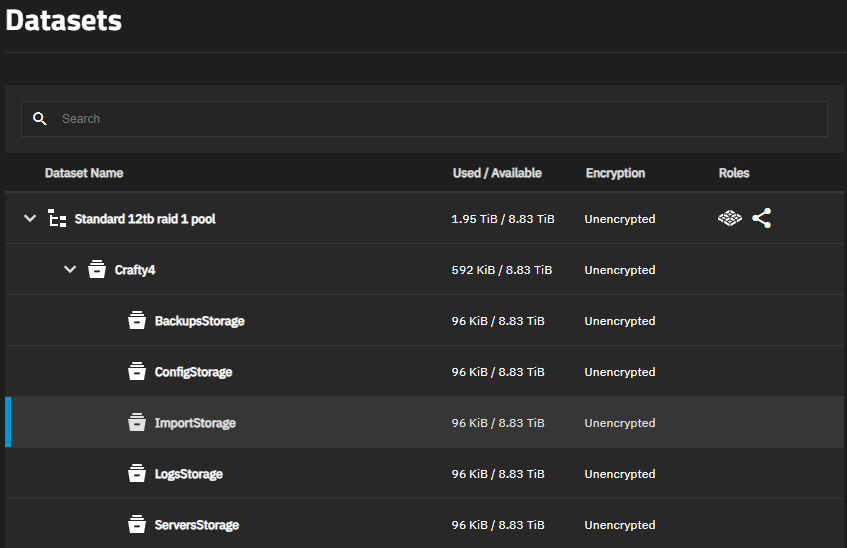Select ServersStorage in the dataset tree
Screen dimensions: 847x548
(x=196, y=525)
